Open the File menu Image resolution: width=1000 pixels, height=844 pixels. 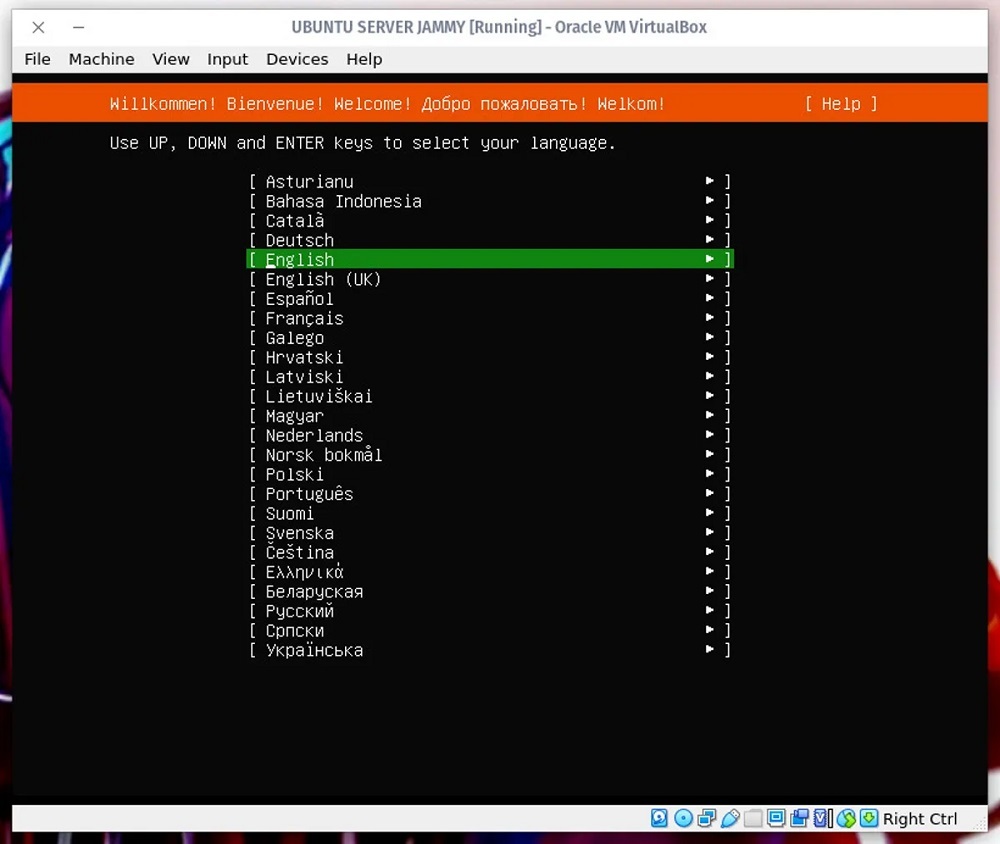38,59
